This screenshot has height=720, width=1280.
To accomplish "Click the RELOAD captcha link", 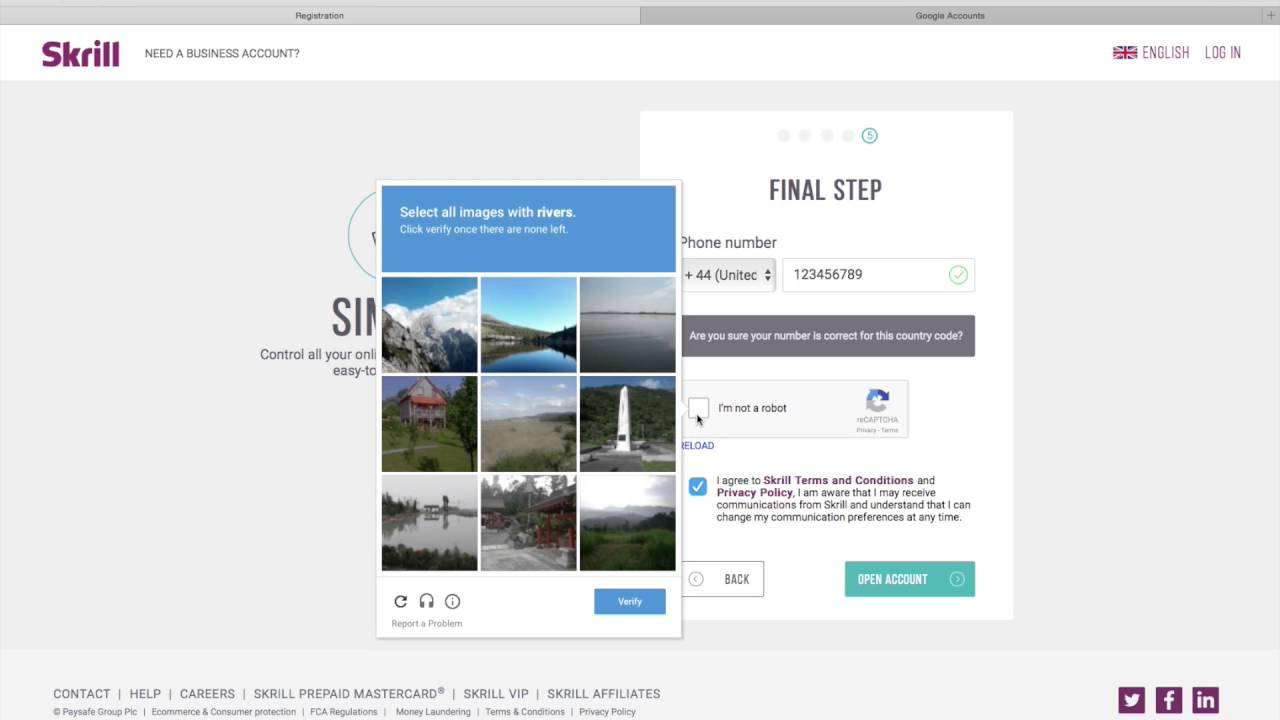I will pos(698,446).
